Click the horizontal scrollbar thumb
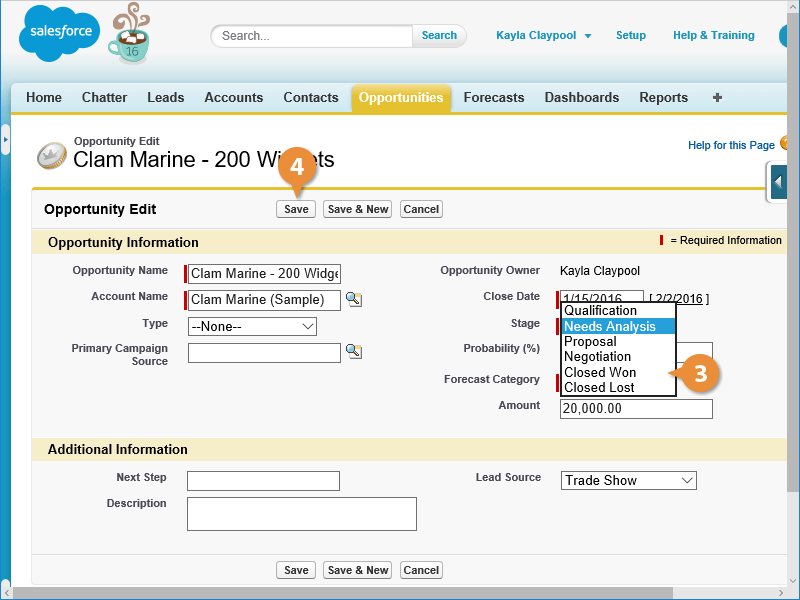This screenshot has width=800, height=600. pyautogui.click(x=343, y=593)
